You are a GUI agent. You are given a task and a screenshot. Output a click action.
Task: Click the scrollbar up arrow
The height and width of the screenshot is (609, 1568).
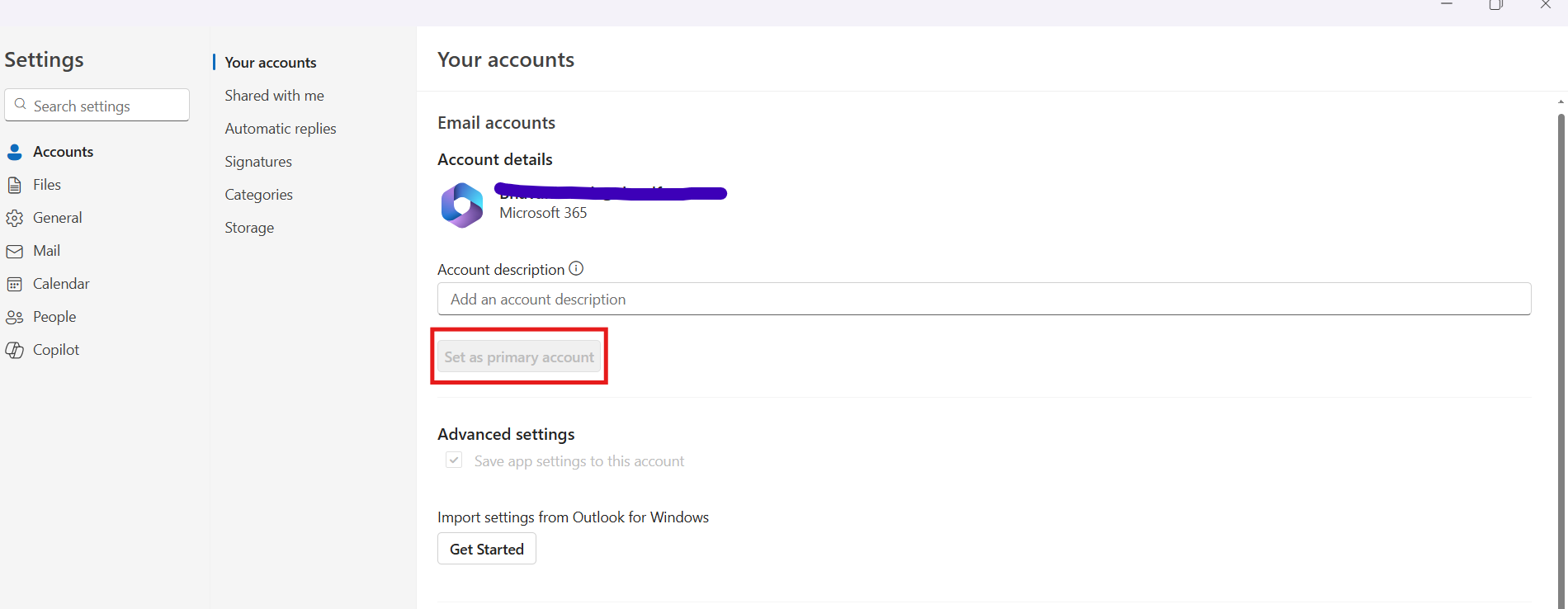click(1561, 101)
